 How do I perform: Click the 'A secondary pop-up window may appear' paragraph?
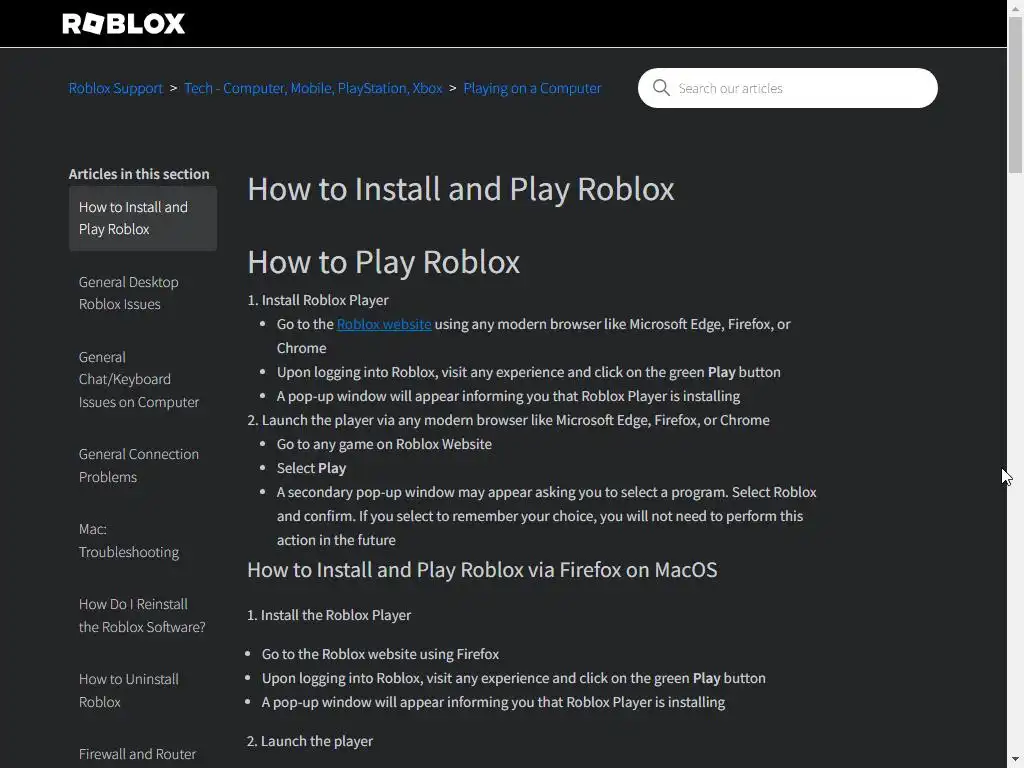(x=547, y=516)
